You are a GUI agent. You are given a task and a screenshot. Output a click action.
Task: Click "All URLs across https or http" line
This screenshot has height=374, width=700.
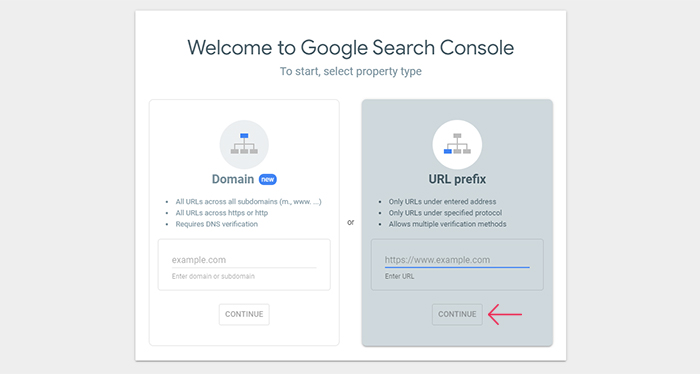[x=221, y=213]
